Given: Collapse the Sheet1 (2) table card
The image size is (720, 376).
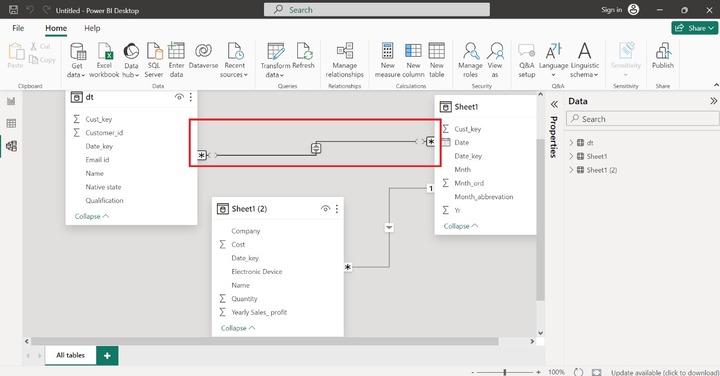Looking at the screenshot, I should click(x=238, y=328).
